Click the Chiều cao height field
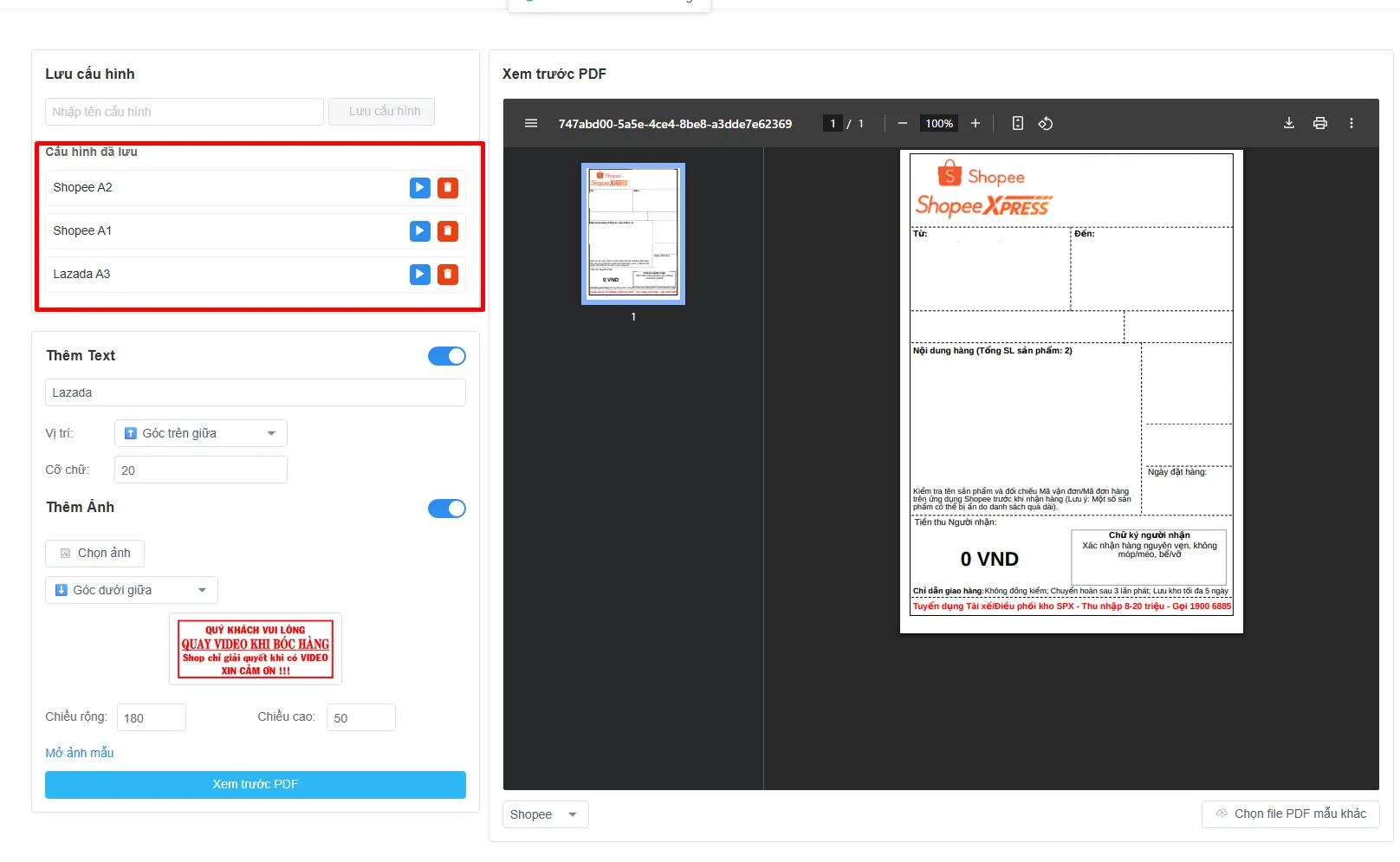The height and width of the screenshot is (862, 1400). 361,717
